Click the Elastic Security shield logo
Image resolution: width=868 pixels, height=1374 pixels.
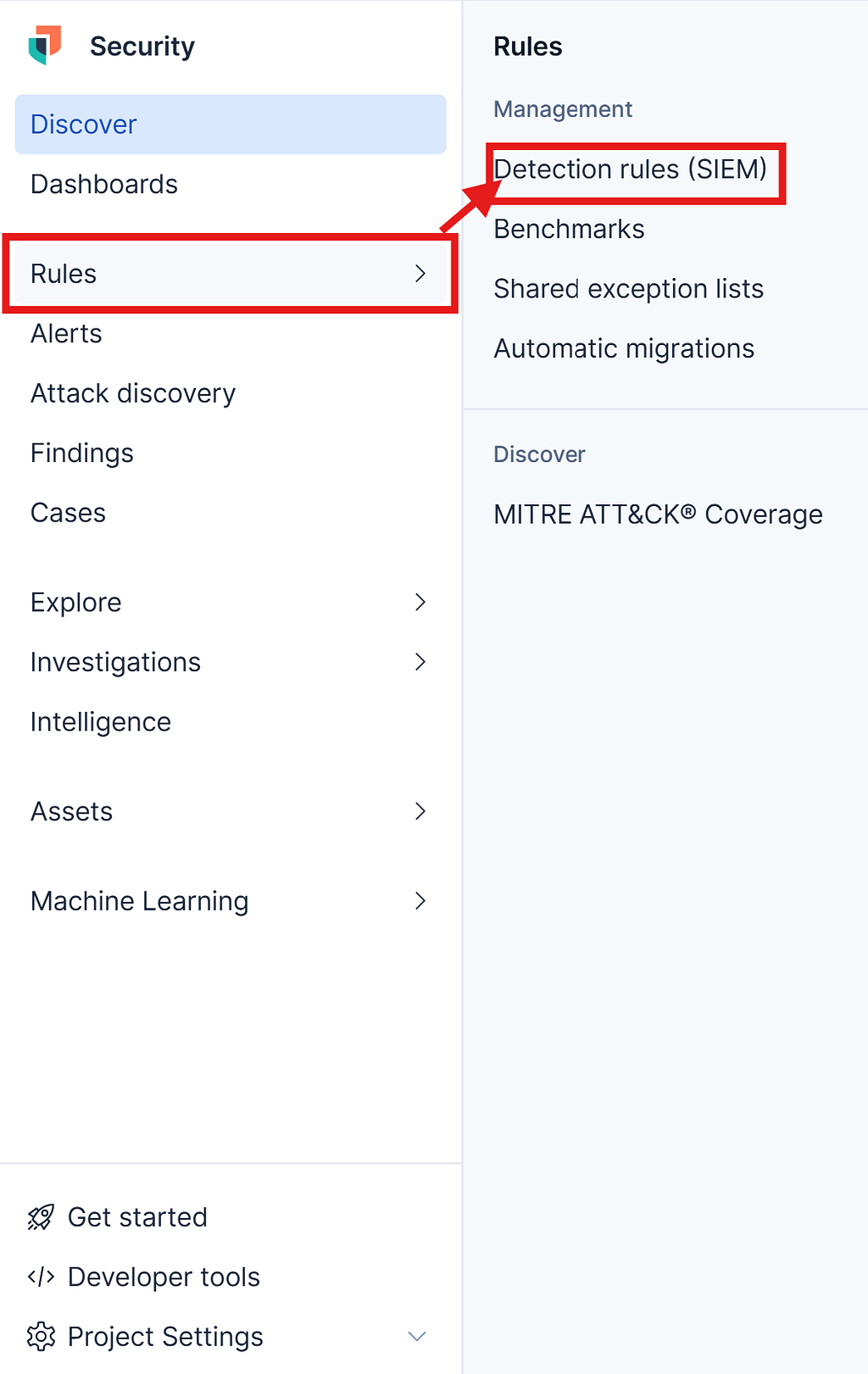click(x=45, y=46)
